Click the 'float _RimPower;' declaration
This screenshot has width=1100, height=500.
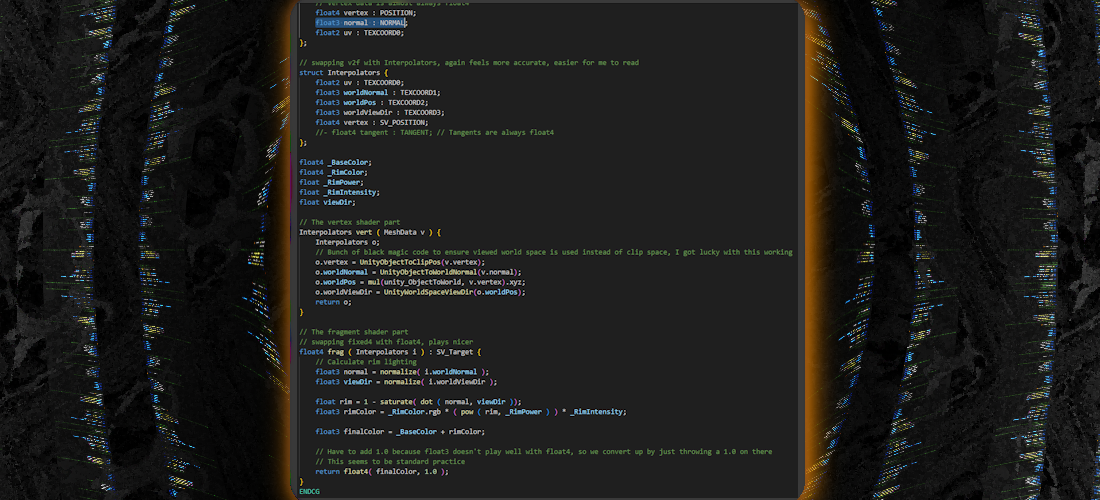(x=331, y=182)
